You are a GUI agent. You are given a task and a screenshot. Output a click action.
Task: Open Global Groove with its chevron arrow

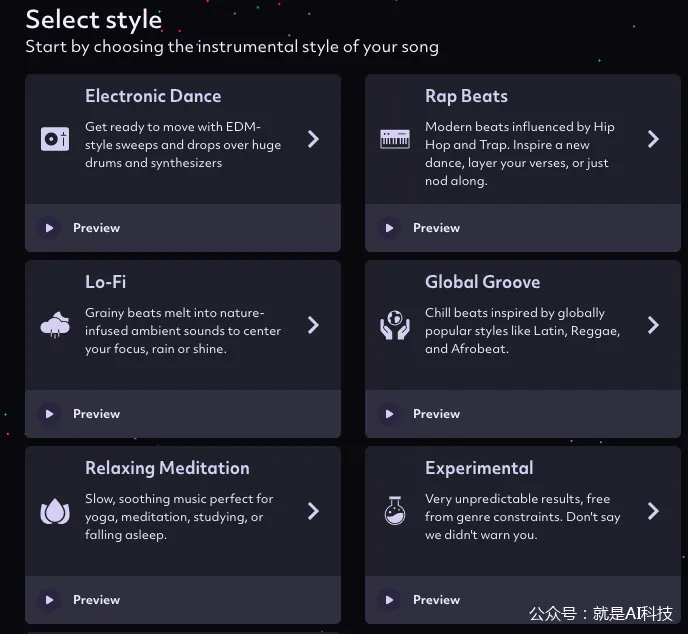pos(653,325)
